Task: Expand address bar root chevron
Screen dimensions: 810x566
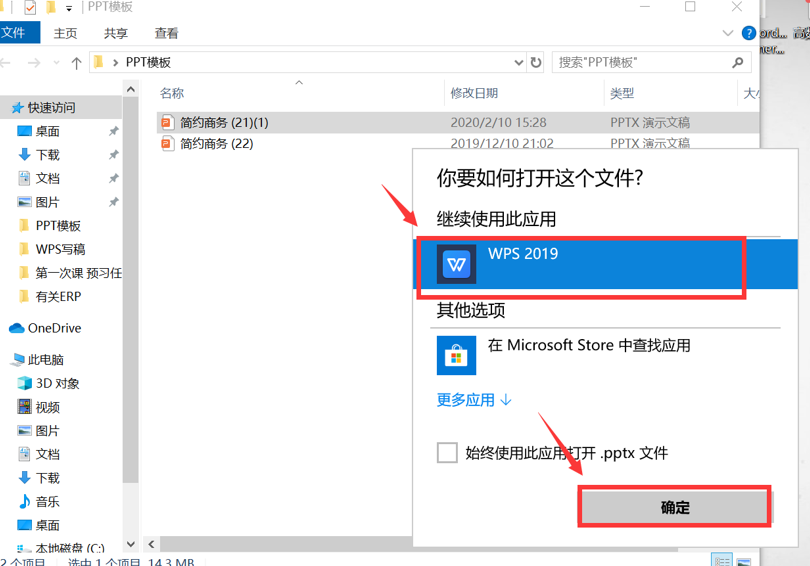Action: tap(115, 63)
